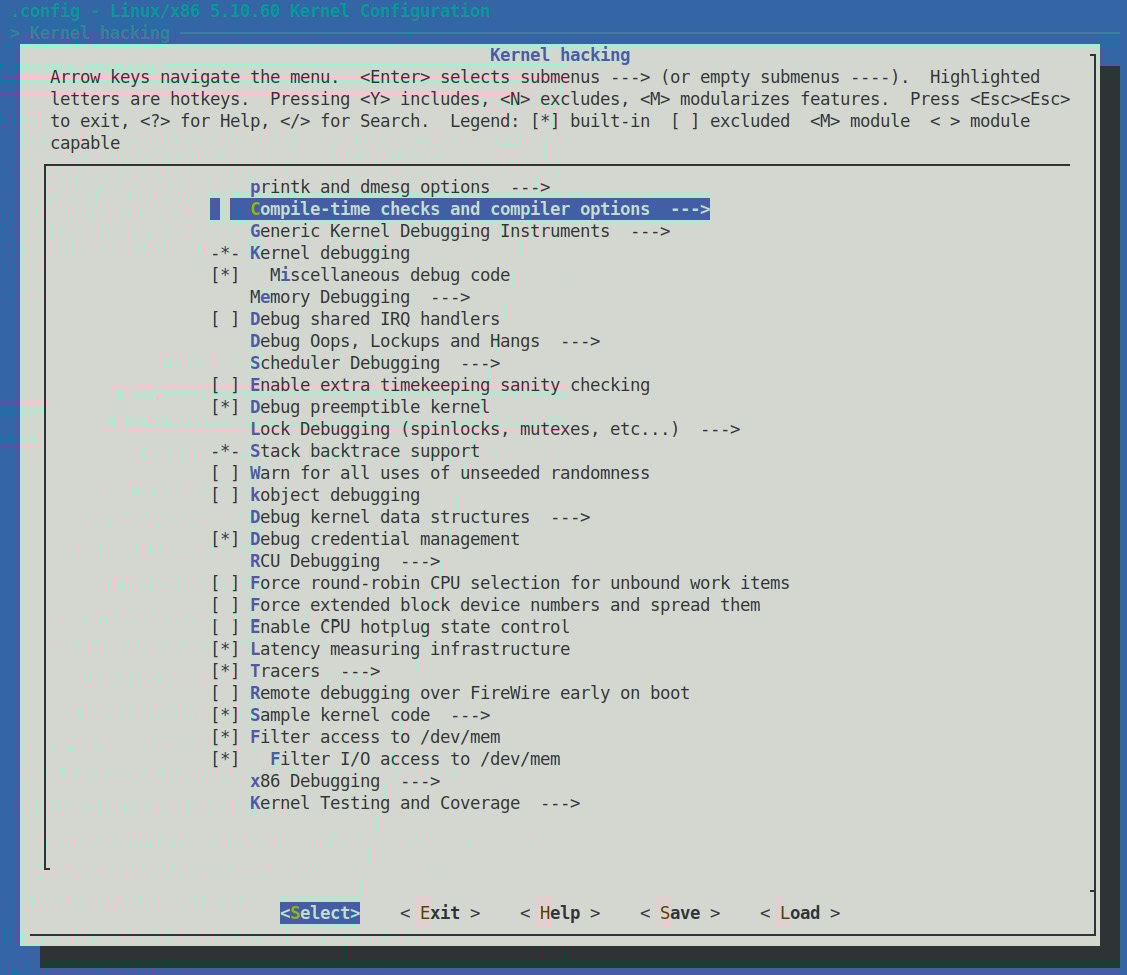Click the Load button
The height and width of the screenshot is (975, 1127).
point(800,912)
